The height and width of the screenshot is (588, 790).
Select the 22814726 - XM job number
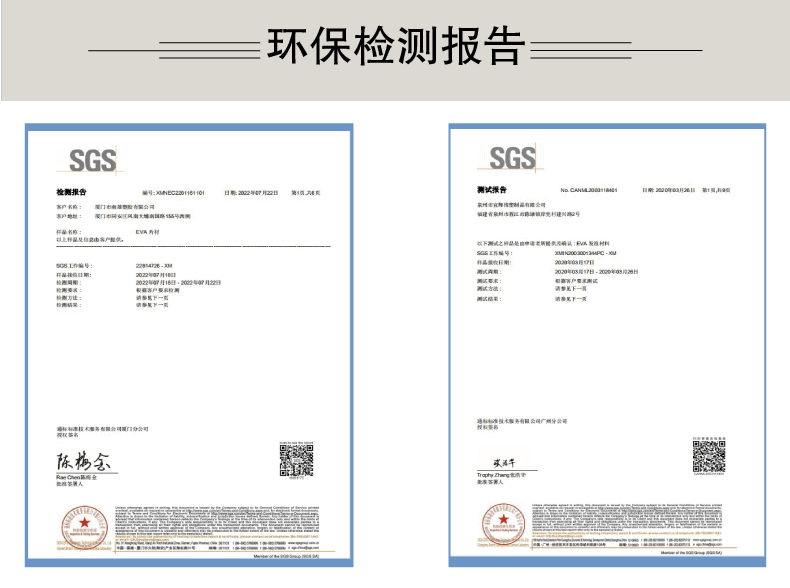(154, 266)
